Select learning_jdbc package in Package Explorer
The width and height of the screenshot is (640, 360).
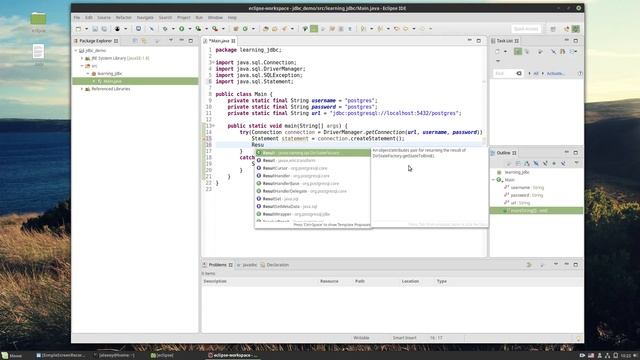click(x=109, y=74)
